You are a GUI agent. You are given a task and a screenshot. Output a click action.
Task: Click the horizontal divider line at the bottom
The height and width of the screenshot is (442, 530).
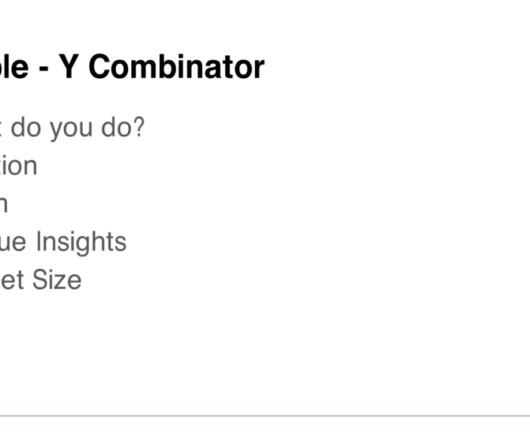click(265, 416)
